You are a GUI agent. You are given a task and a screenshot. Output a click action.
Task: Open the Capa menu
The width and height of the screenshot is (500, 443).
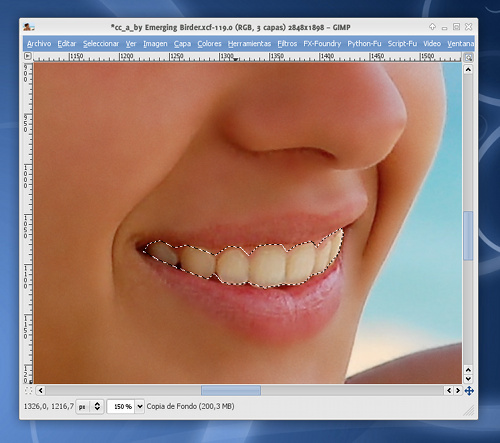182,44
